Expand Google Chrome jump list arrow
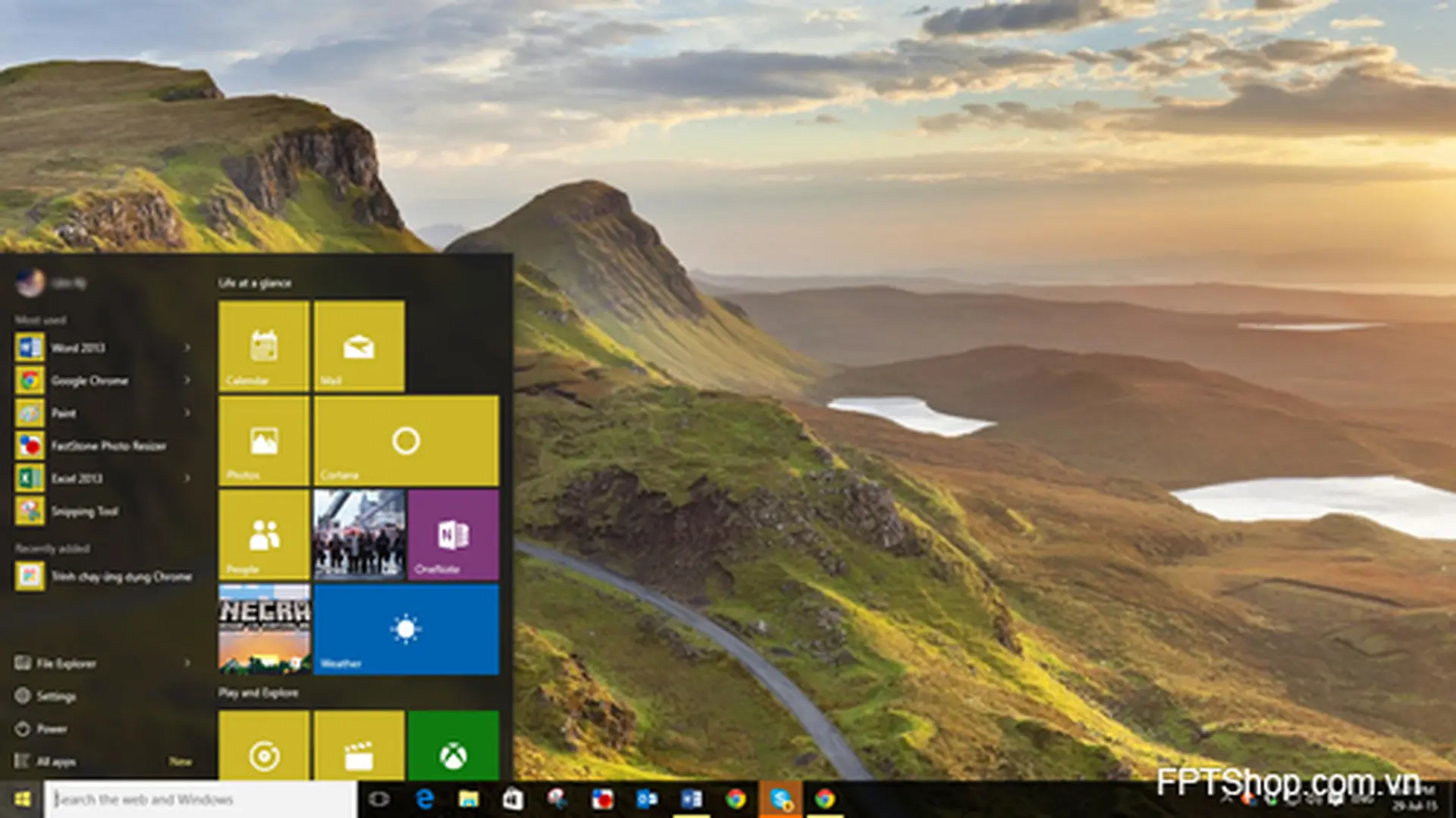The image size is (1456, 818). pyautogui.click(x=187, y=381)
